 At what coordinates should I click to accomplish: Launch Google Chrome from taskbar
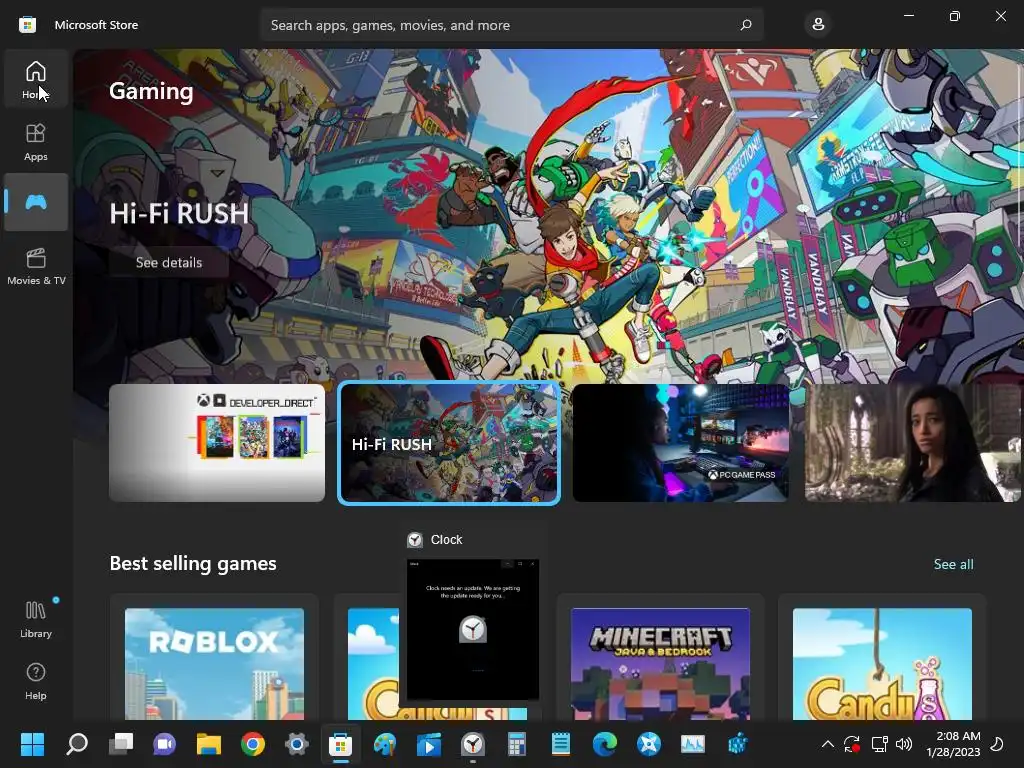tap(253, 744)
